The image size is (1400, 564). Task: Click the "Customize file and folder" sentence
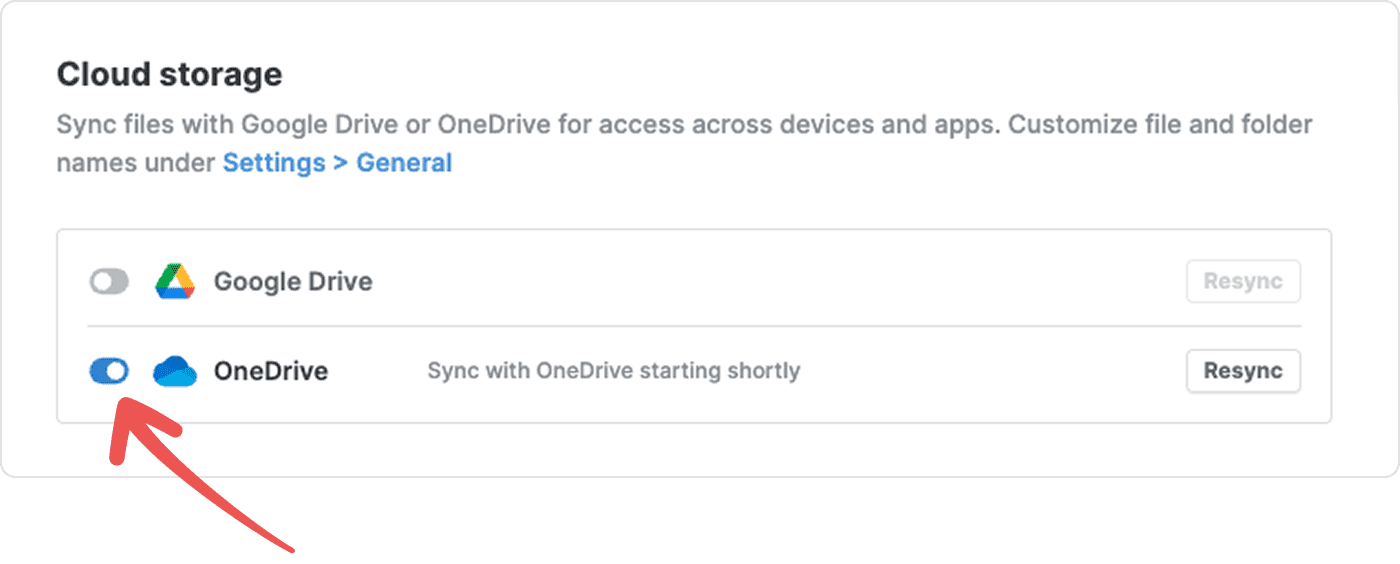coord(1160,126)
